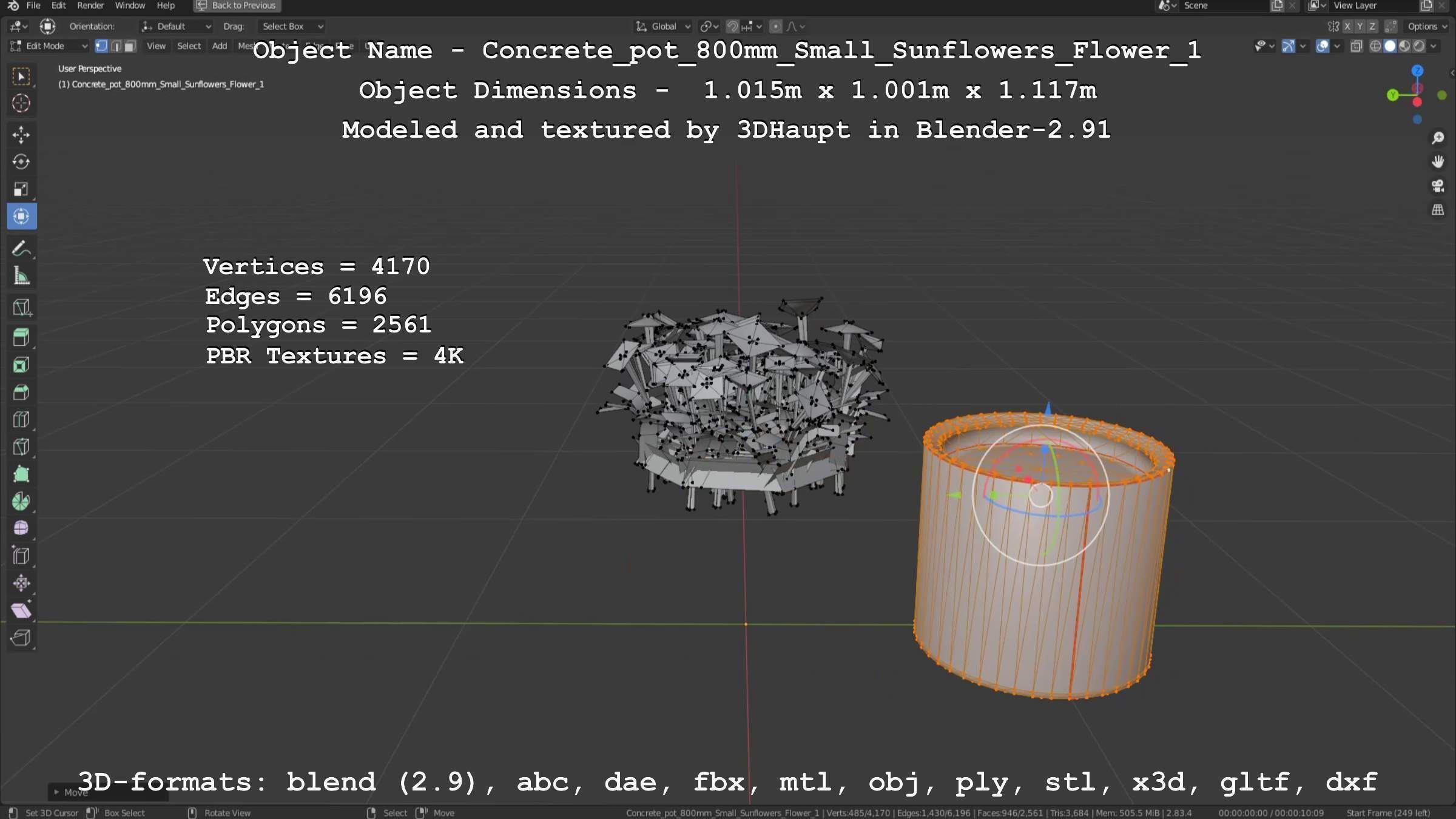1456x819 pixels.
Task: Open the Render menu
Action: click(90, 5)
